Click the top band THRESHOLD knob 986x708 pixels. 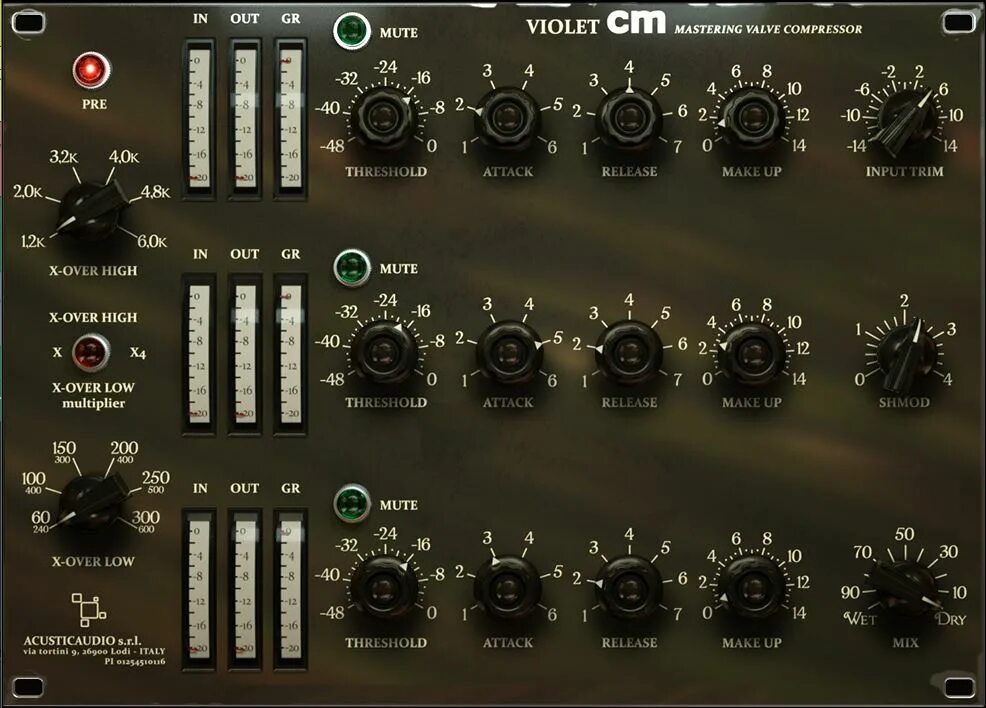click(383, 117)
